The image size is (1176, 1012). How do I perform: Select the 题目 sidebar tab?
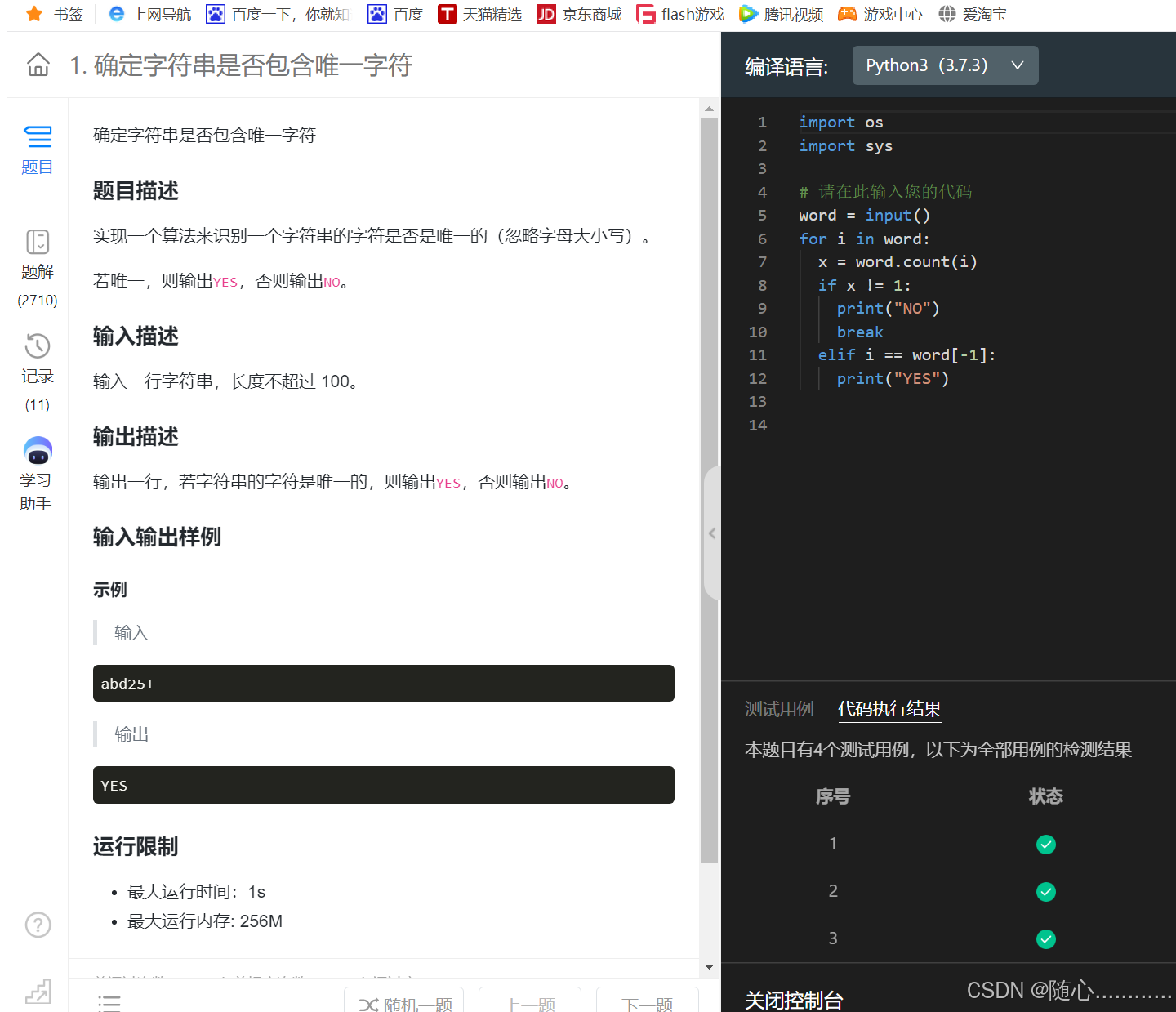pos(38,150)
